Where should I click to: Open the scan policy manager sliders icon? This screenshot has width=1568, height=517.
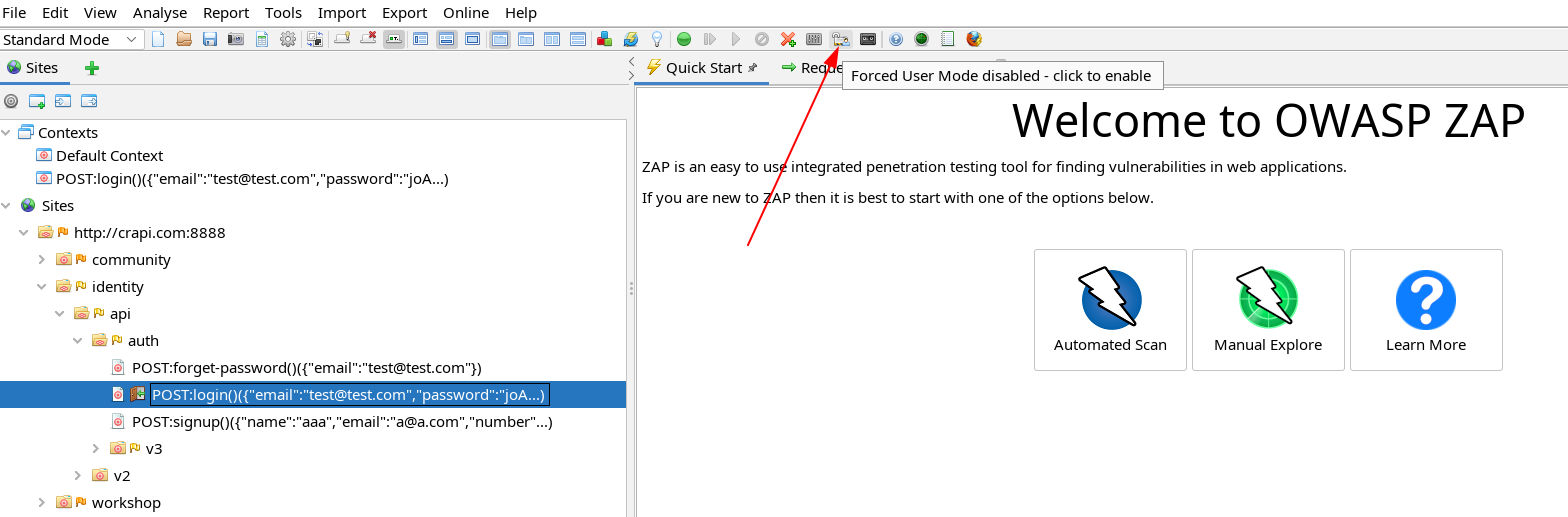(814, 39)
